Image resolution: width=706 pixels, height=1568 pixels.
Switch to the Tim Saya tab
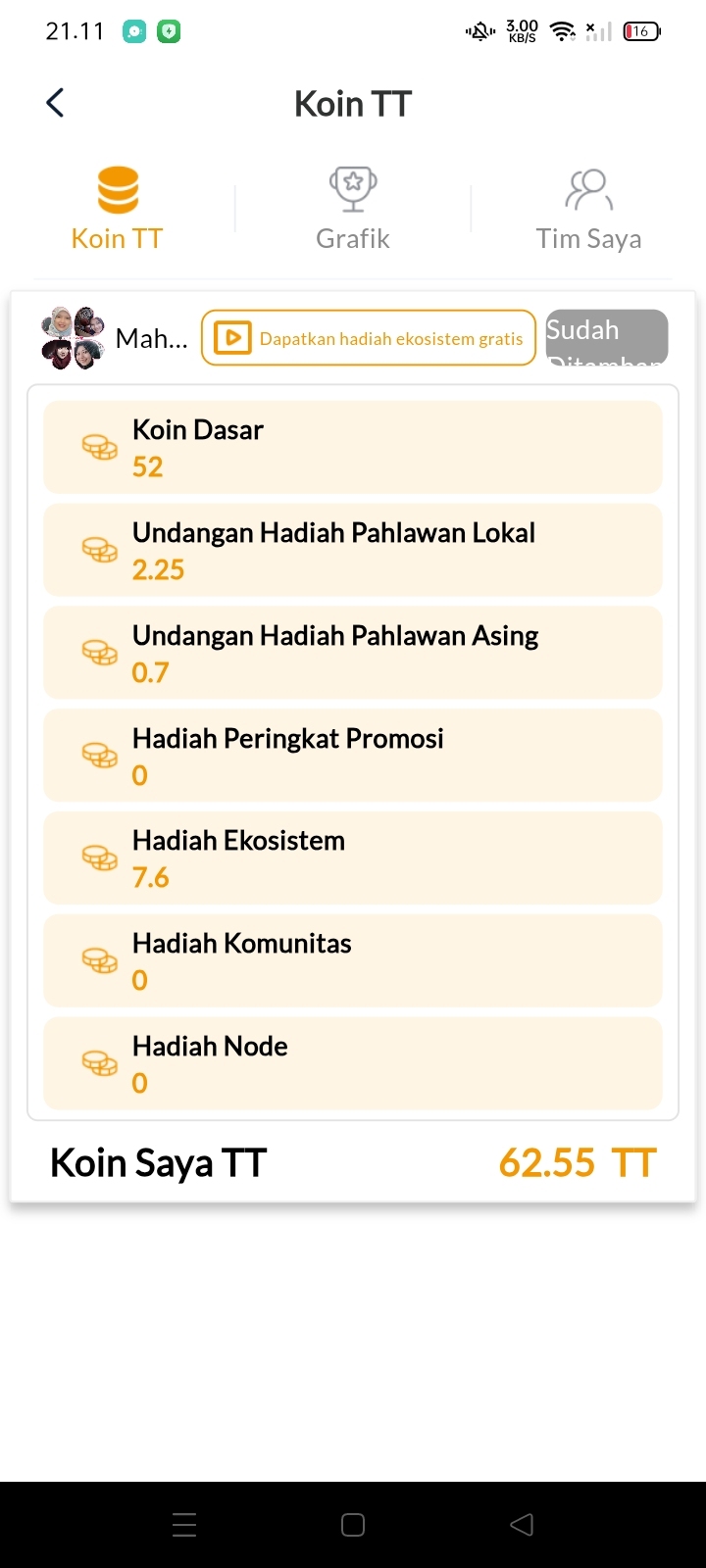(588, 210)
